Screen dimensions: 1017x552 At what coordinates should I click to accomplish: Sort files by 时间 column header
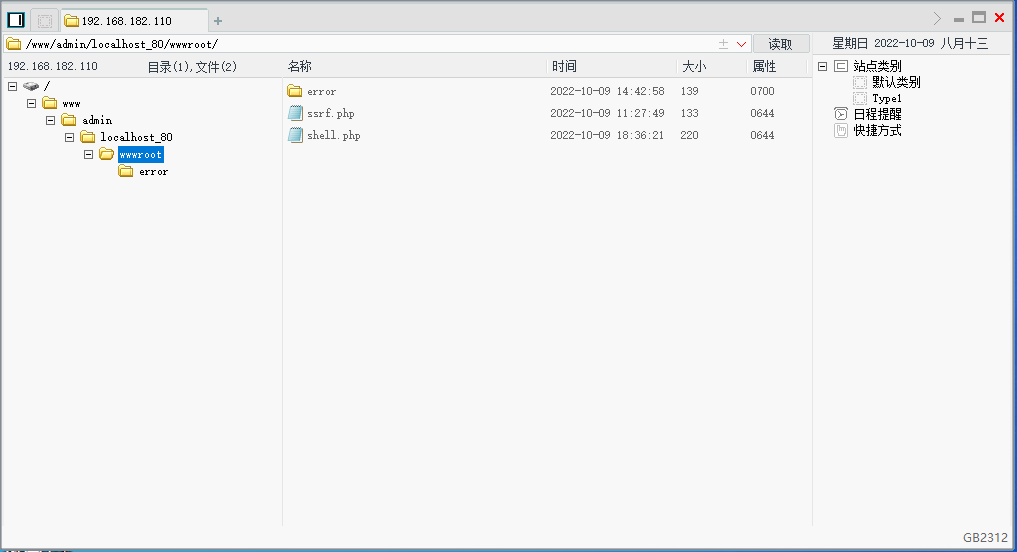coord(564,66)
